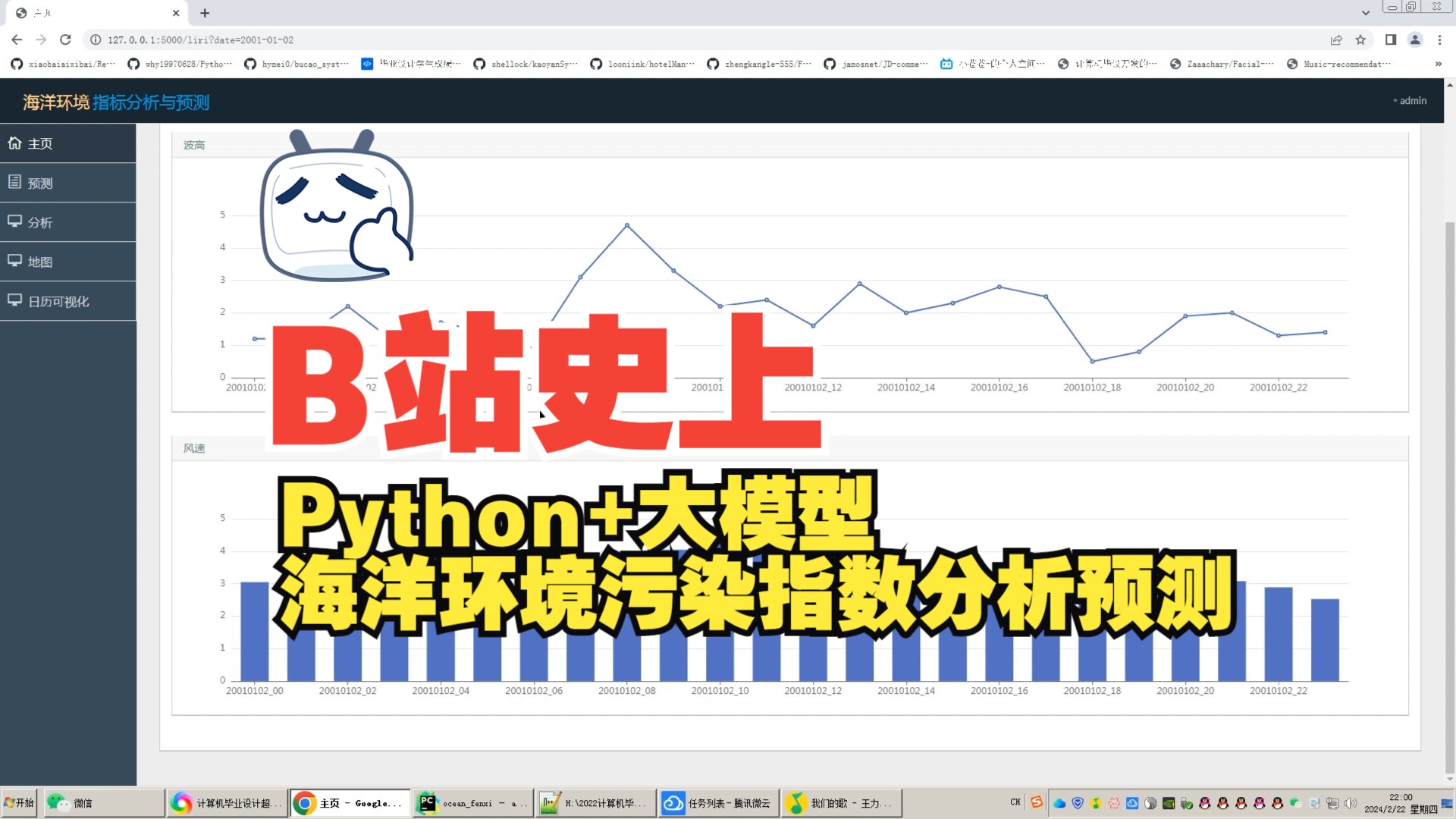Open 腾讯微云 from the taskbar
This screenshot has width=1456, height=819.
pos(717,802)
